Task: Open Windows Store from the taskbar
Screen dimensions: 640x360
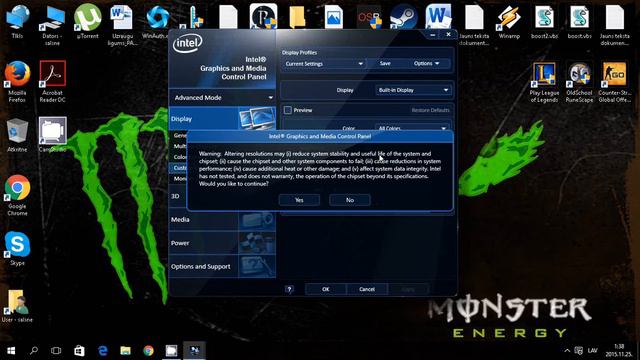Action: [79, 351]
